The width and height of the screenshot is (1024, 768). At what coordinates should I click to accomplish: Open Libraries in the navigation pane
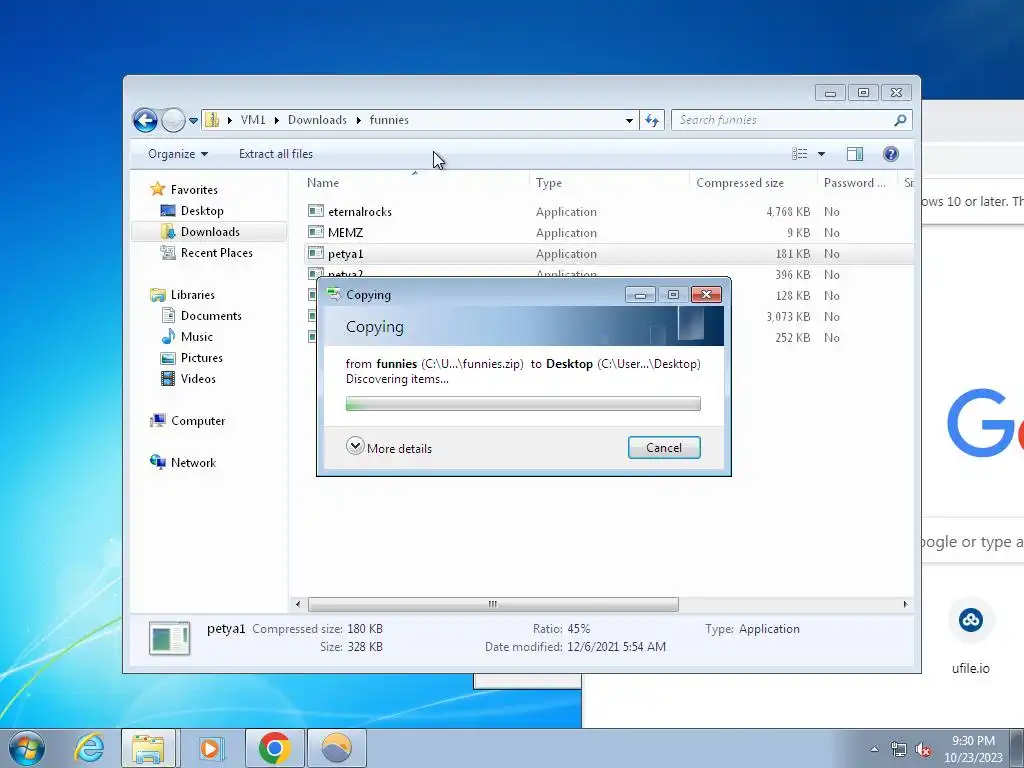point(192,295)
